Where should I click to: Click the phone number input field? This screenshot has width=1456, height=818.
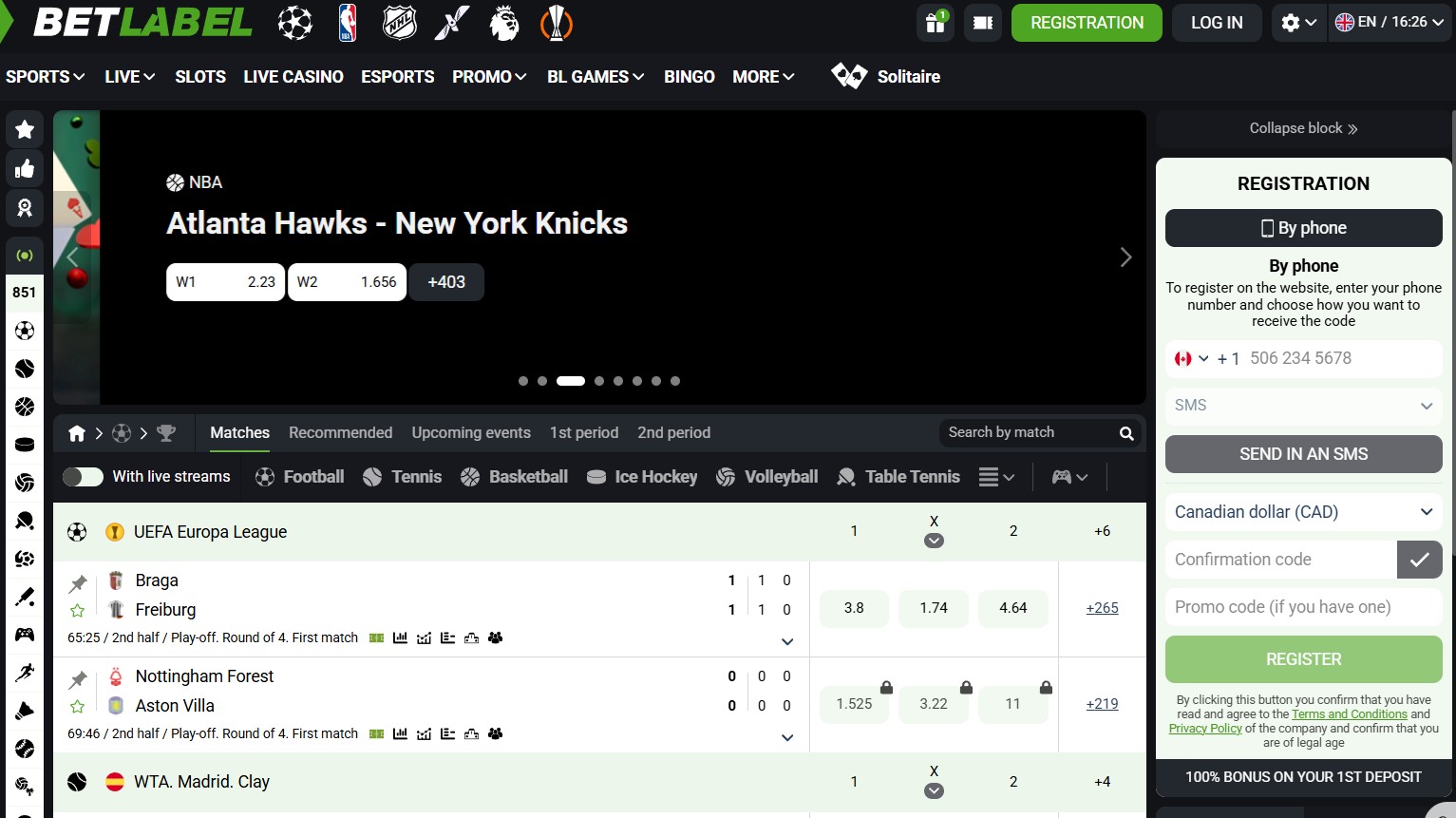(x=1342, y=359)
